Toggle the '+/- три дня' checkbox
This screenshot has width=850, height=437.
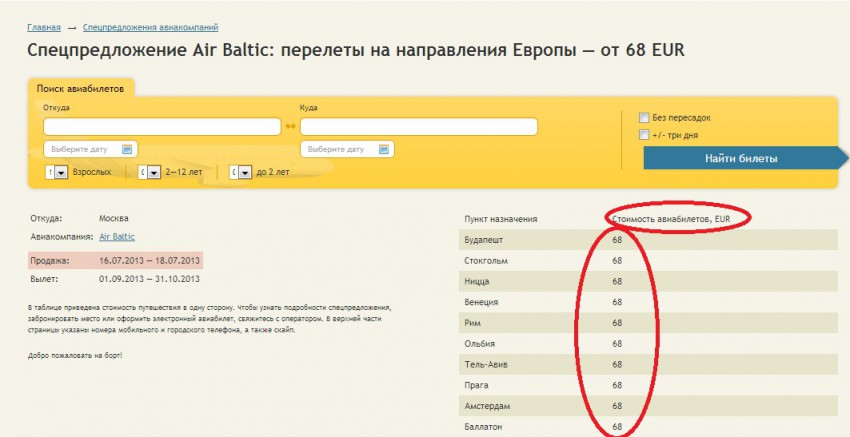(x=644, y=135)
